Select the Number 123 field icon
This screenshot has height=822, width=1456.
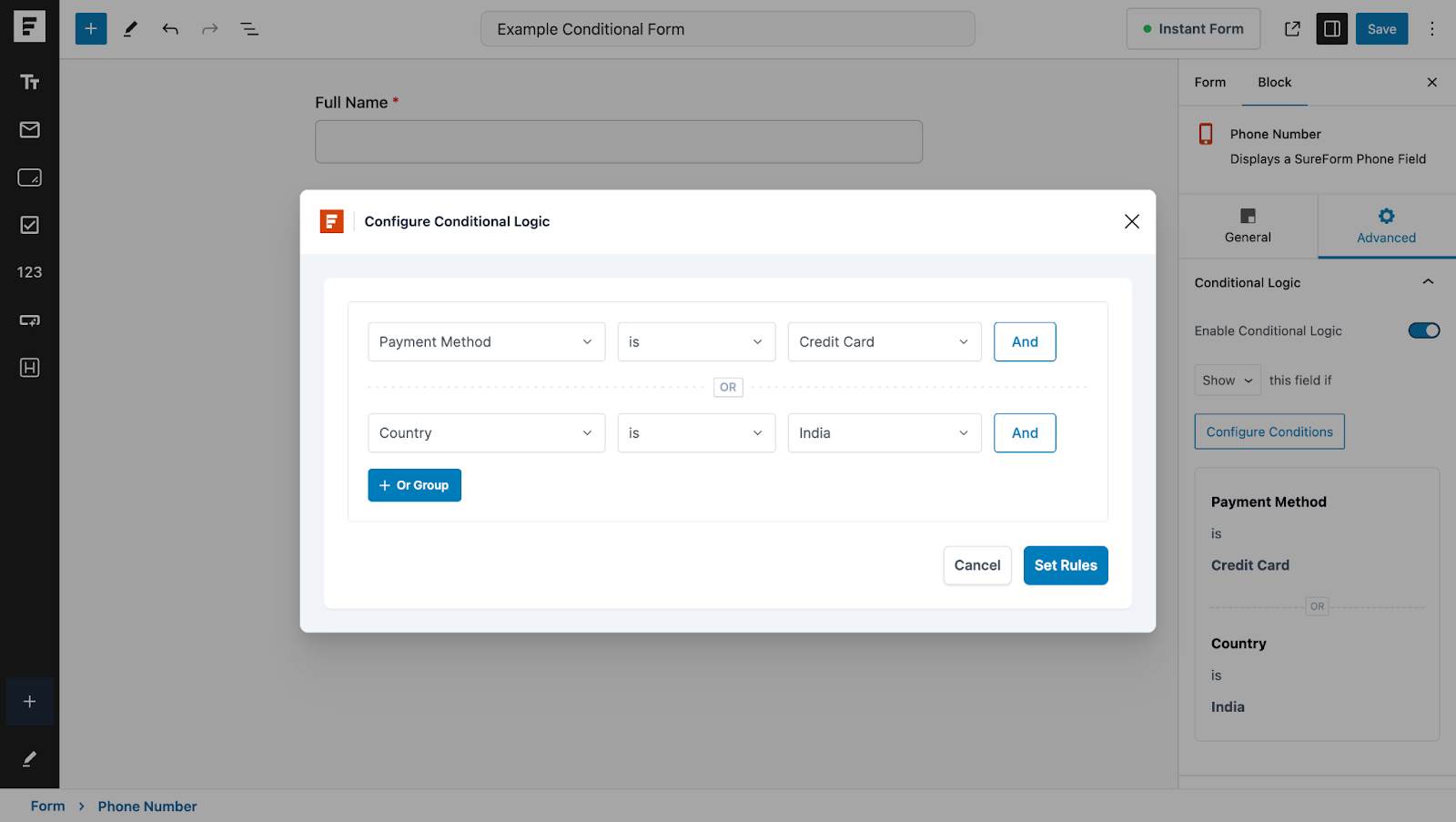29,272
